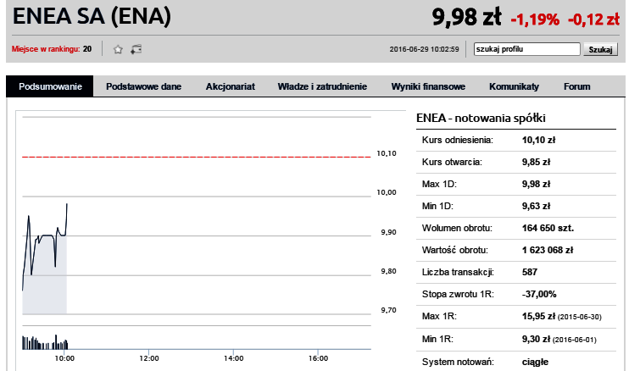Click the 12:00 time axis label
Screen dimensions: 640x371
(149, 358)
